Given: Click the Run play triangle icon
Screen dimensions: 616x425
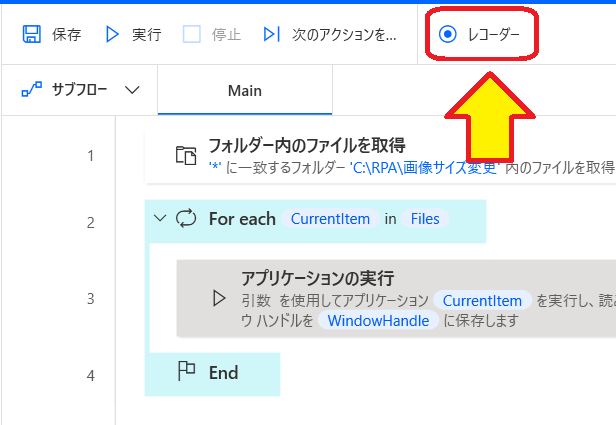Looking at the screenshot, I should click(x=113, y=35).
